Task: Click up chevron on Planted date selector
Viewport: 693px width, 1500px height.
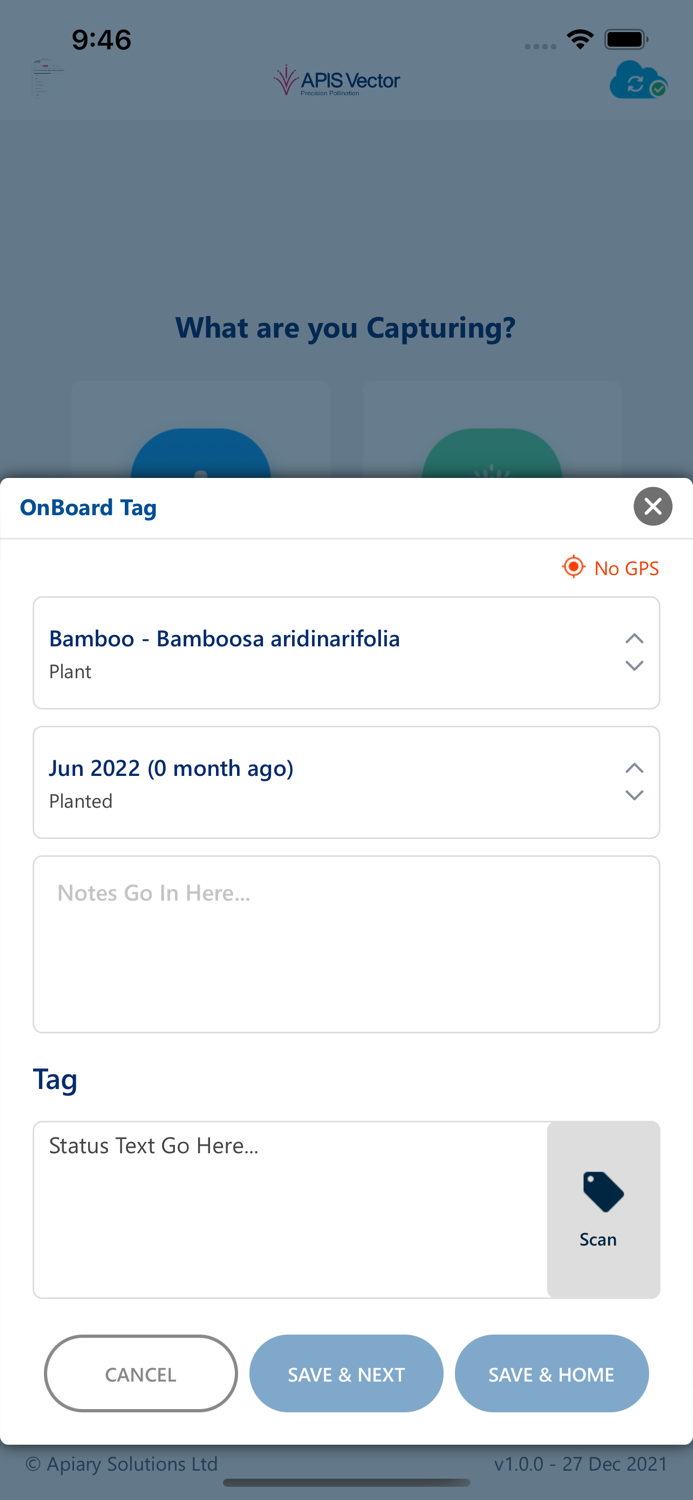Action: [x=634, y=768]
